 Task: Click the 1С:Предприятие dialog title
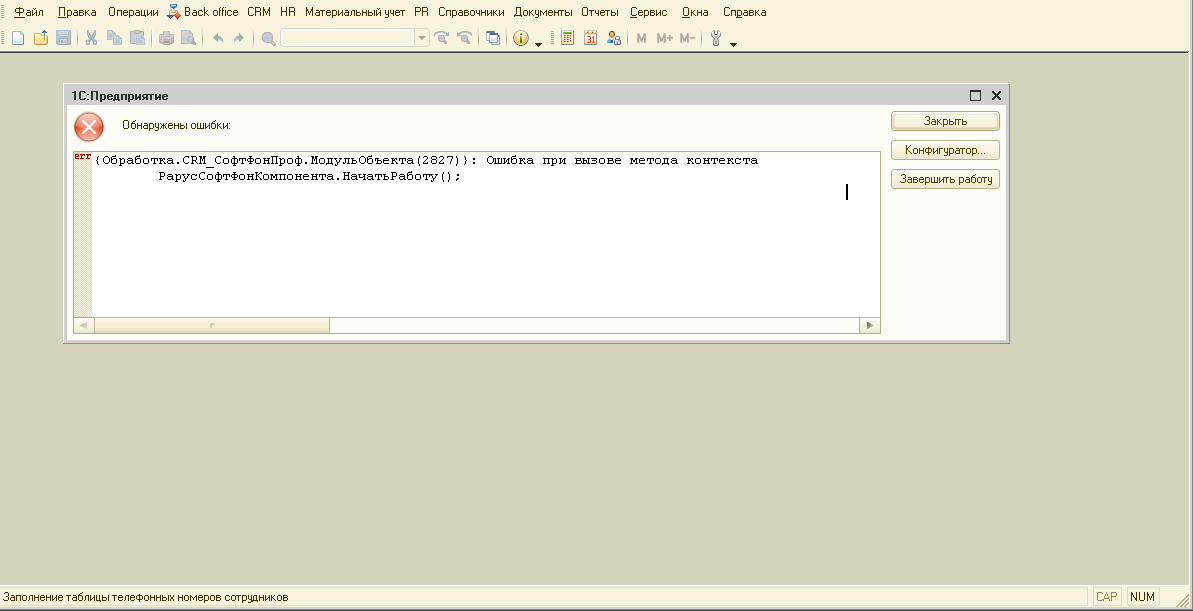[120, 96]
